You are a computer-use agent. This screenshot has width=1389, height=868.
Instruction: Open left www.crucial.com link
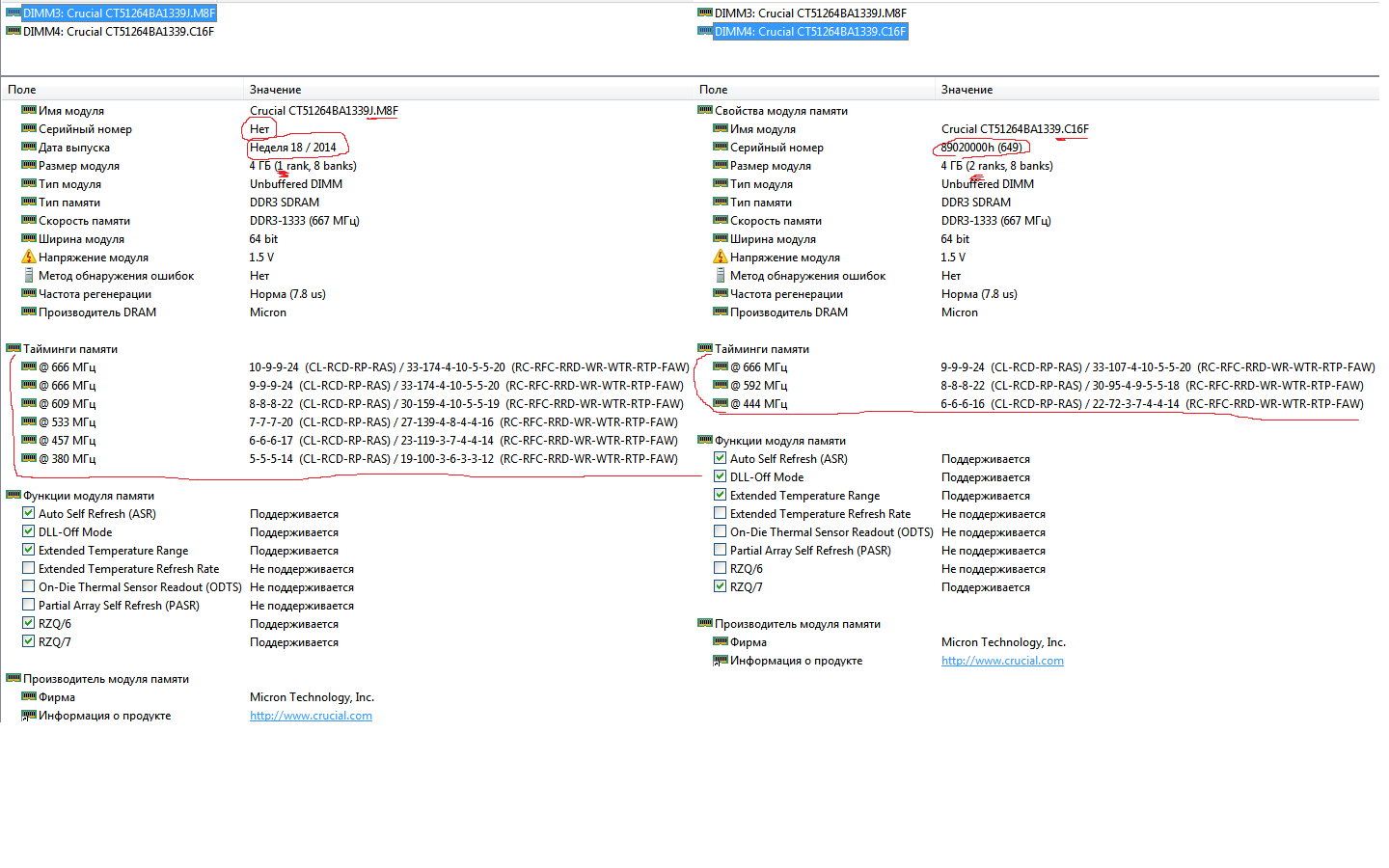[x=311, y=716]
